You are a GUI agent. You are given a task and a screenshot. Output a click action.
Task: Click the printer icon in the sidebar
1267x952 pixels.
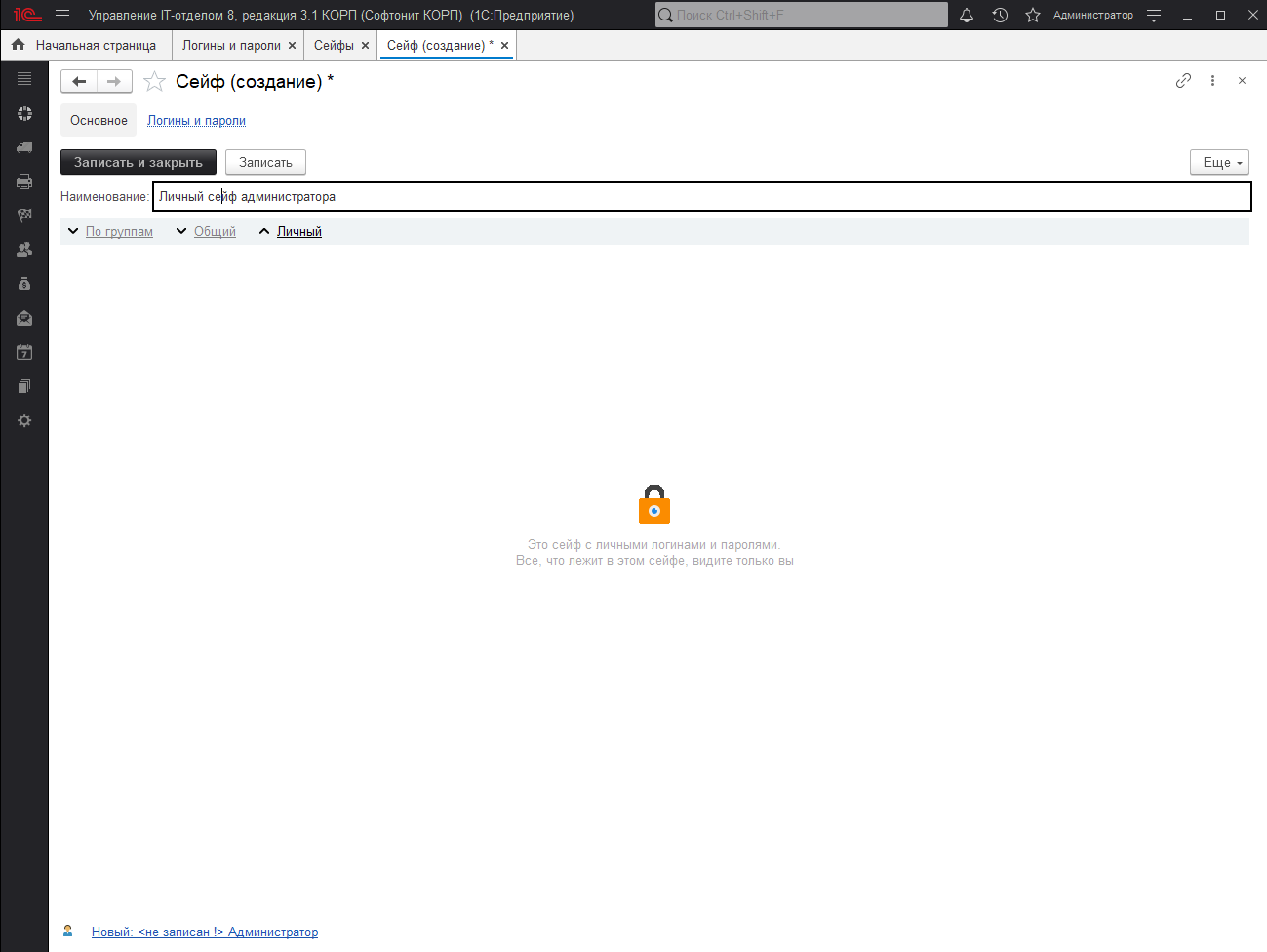[24, 181]
